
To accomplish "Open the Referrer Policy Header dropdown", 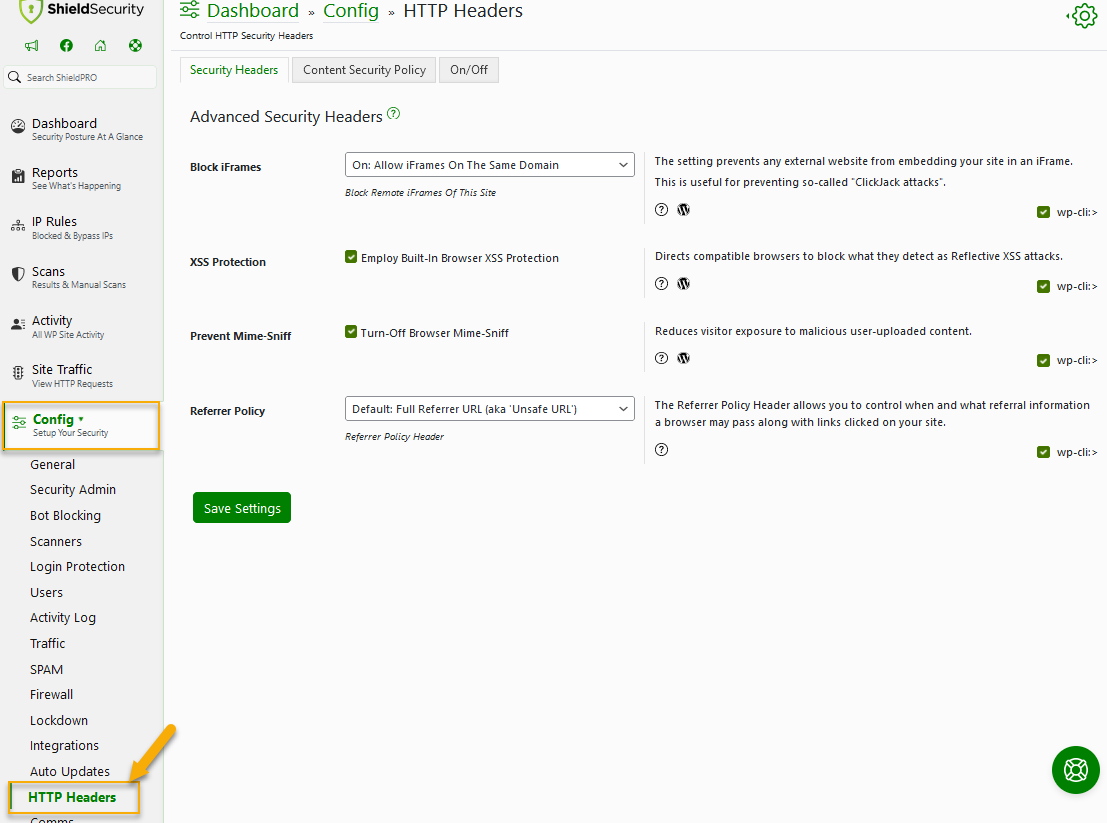I will tap(489, 408).
